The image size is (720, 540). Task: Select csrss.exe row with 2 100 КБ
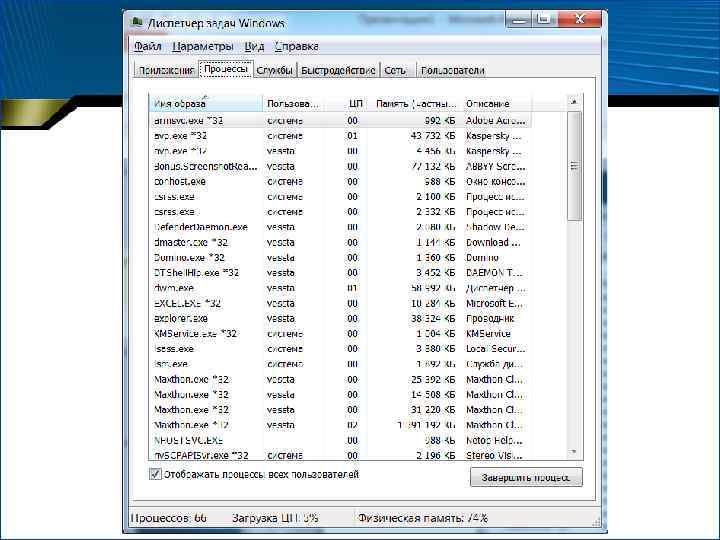click(x=340, y=197)
